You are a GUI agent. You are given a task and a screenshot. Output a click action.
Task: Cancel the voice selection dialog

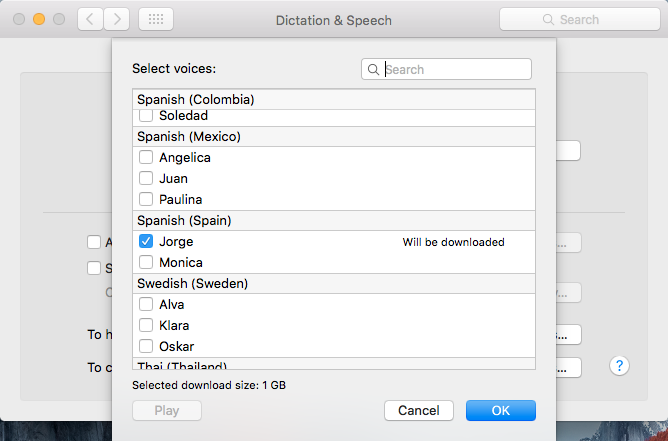coord(418,410)
